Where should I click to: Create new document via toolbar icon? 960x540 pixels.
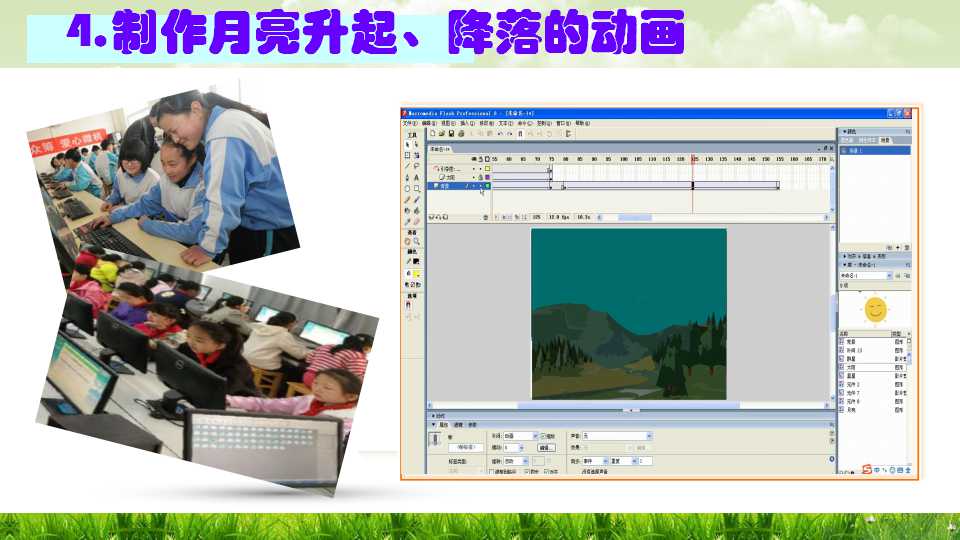pyautogui.click(x=433, y=133)
